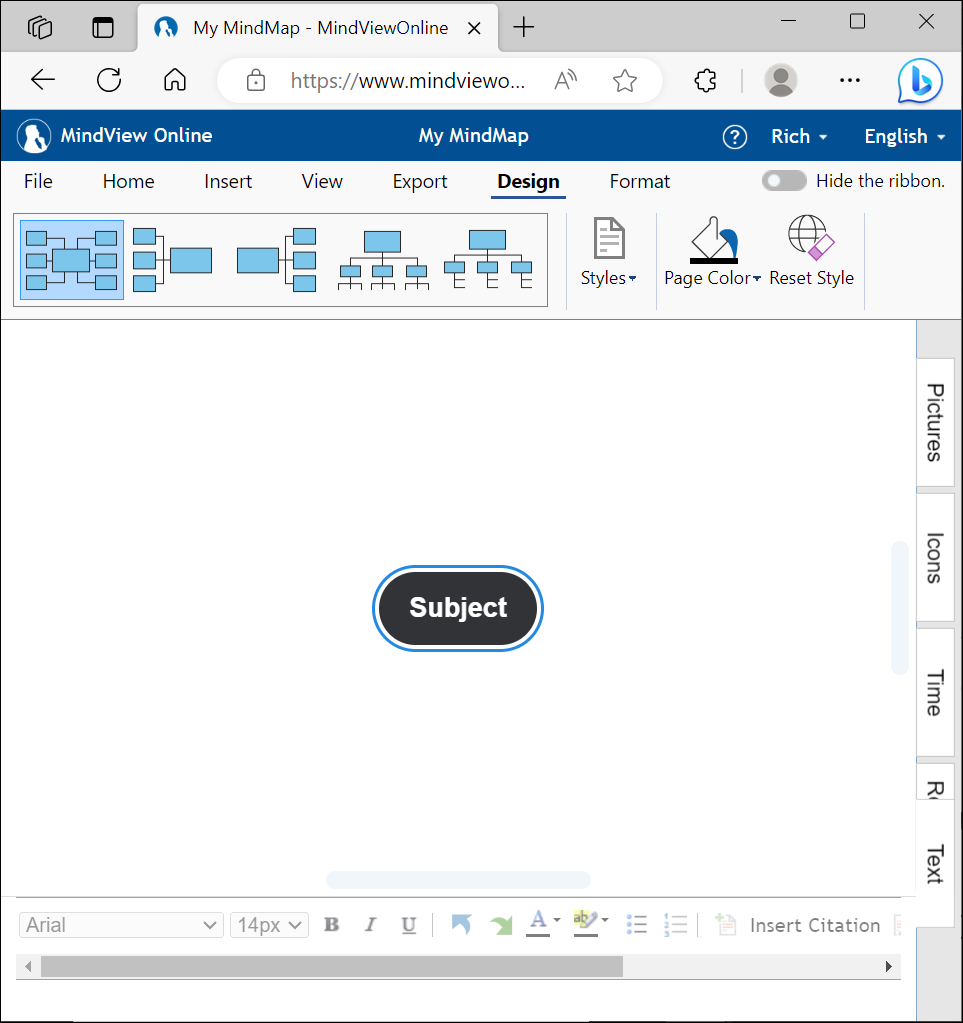Toggle bold text formatting
This screenshot has width=963, height=1023.
332,925
